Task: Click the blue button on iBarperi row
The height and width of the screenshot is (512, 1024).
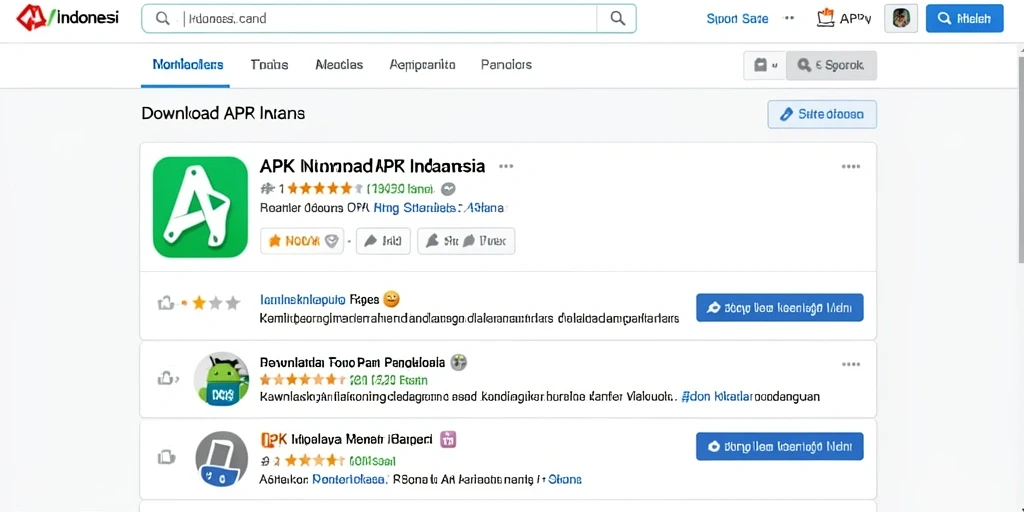Action: click(x=780, y=446)
